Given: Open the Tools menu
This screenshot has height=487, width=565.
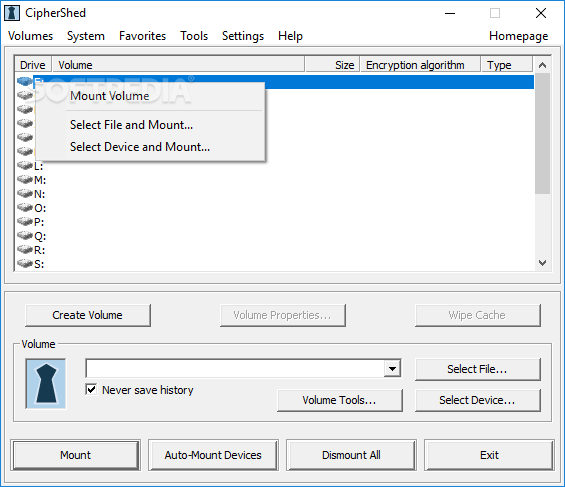Looking at the screenshot, I should pos(194,36).
